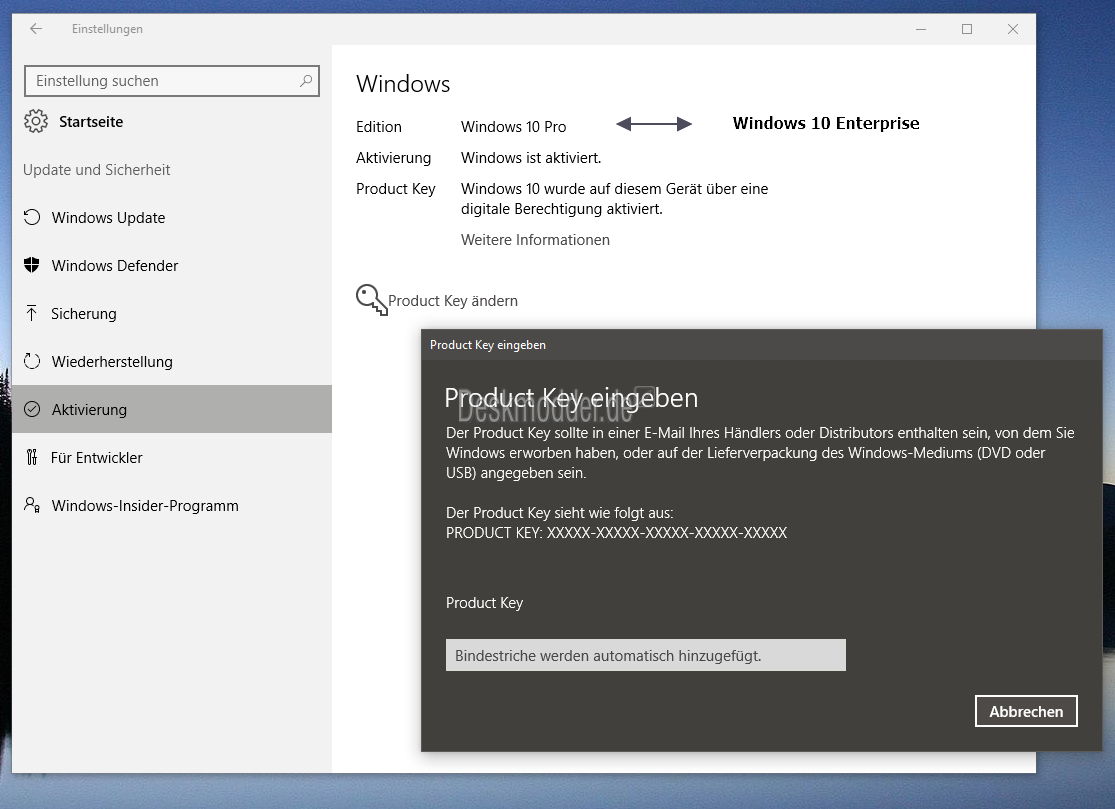The width and height of the screenshot is (1115, 809).
Task: Click the Product Key eingeben dialog title bar
Action: click(x=762, y=345)
